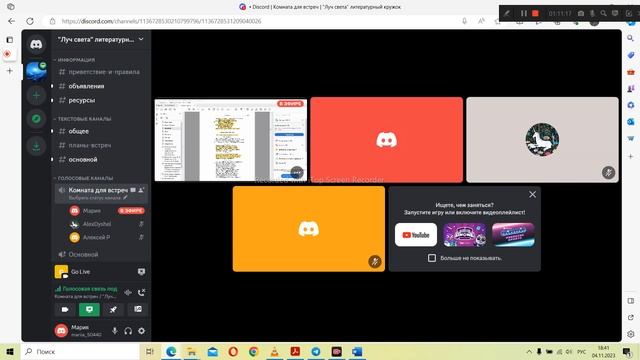Stop the screen recording red button
Image resolution: width=640 pixels, height=360 pixels.
coord(535,13)
